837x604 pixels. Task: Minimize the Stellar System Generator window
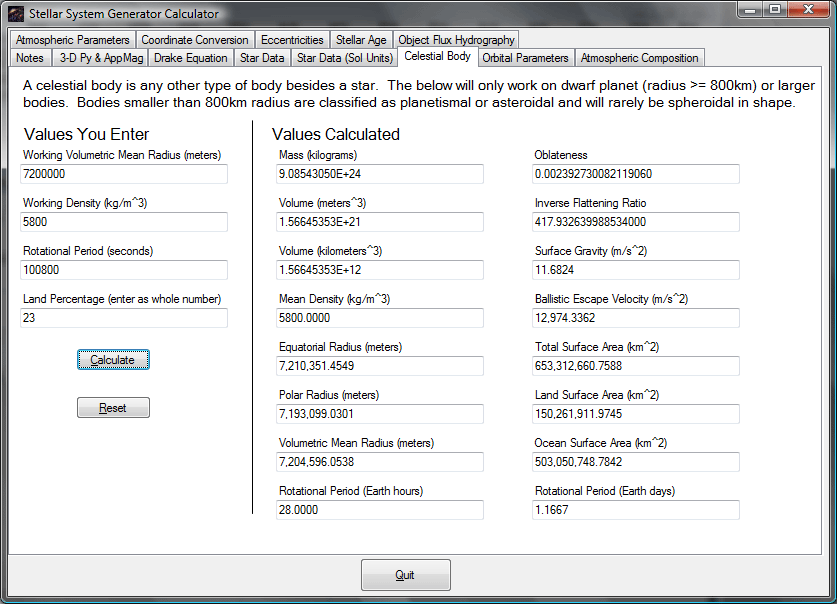click(x=751, y=10)
